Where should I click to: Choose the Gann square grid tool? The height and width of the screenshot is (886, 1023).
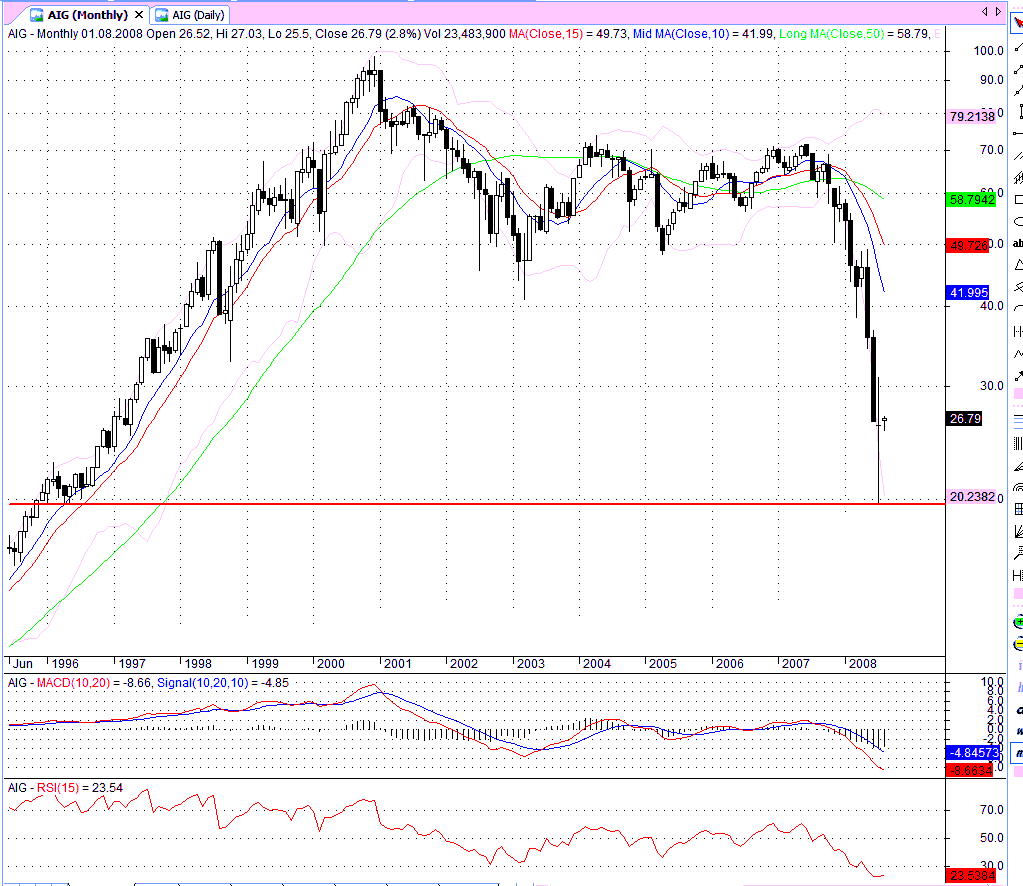1018,510
